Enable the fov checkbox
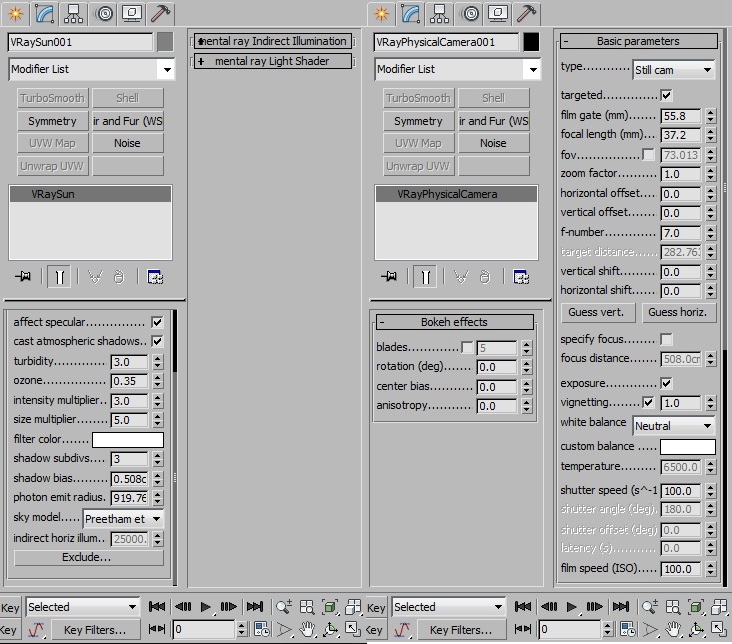The image size is (732, 644). coord(648,154)
